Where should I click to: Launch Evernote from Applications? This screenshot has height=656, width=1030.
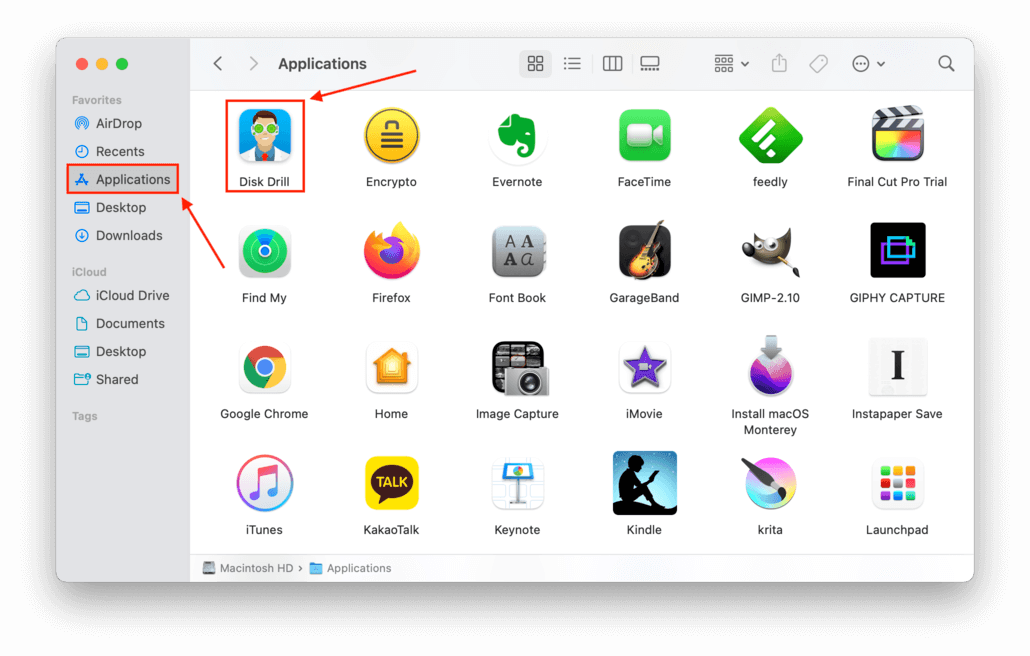[518, 136]
